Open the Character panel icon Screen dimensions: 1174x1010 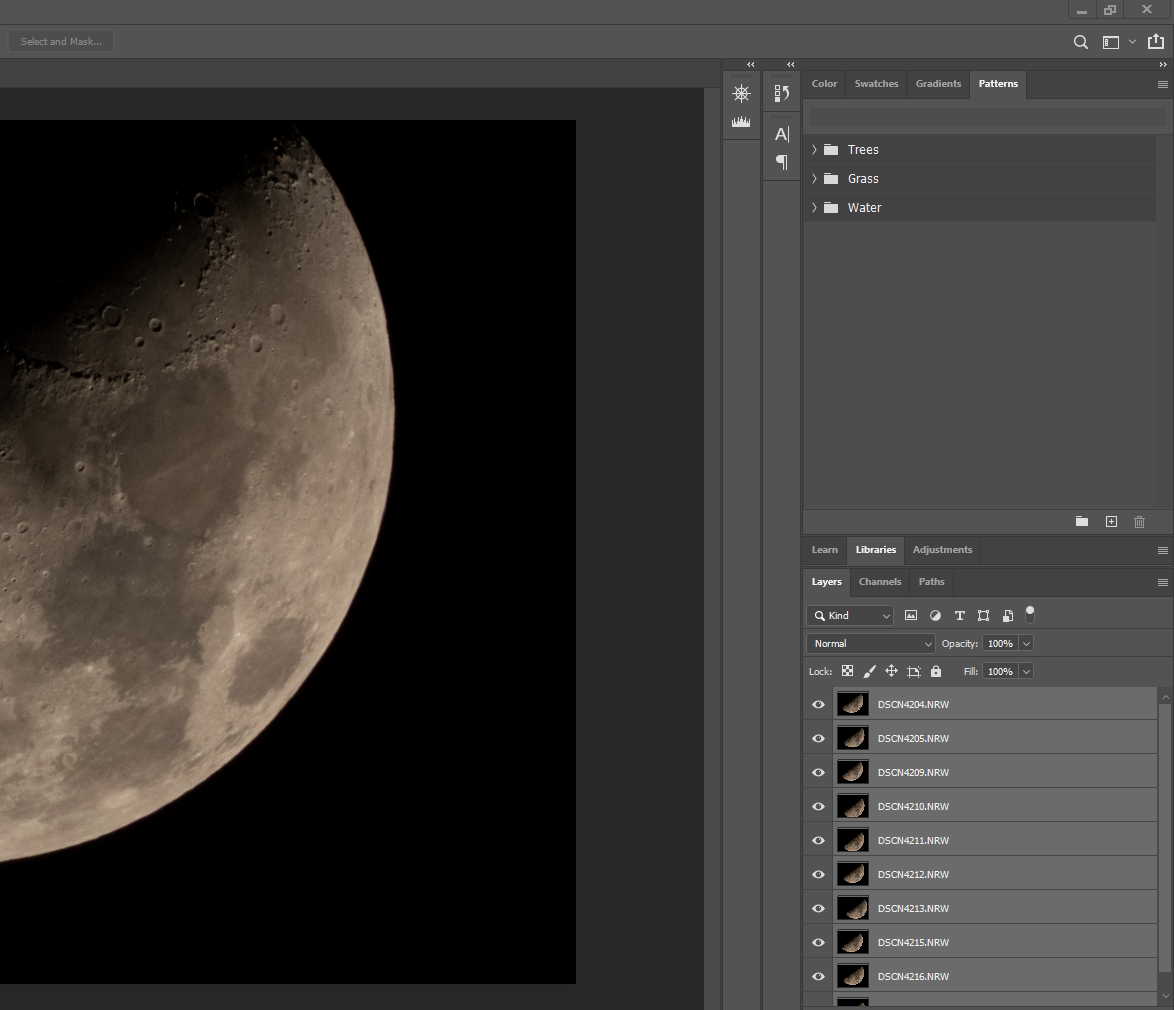781,133
